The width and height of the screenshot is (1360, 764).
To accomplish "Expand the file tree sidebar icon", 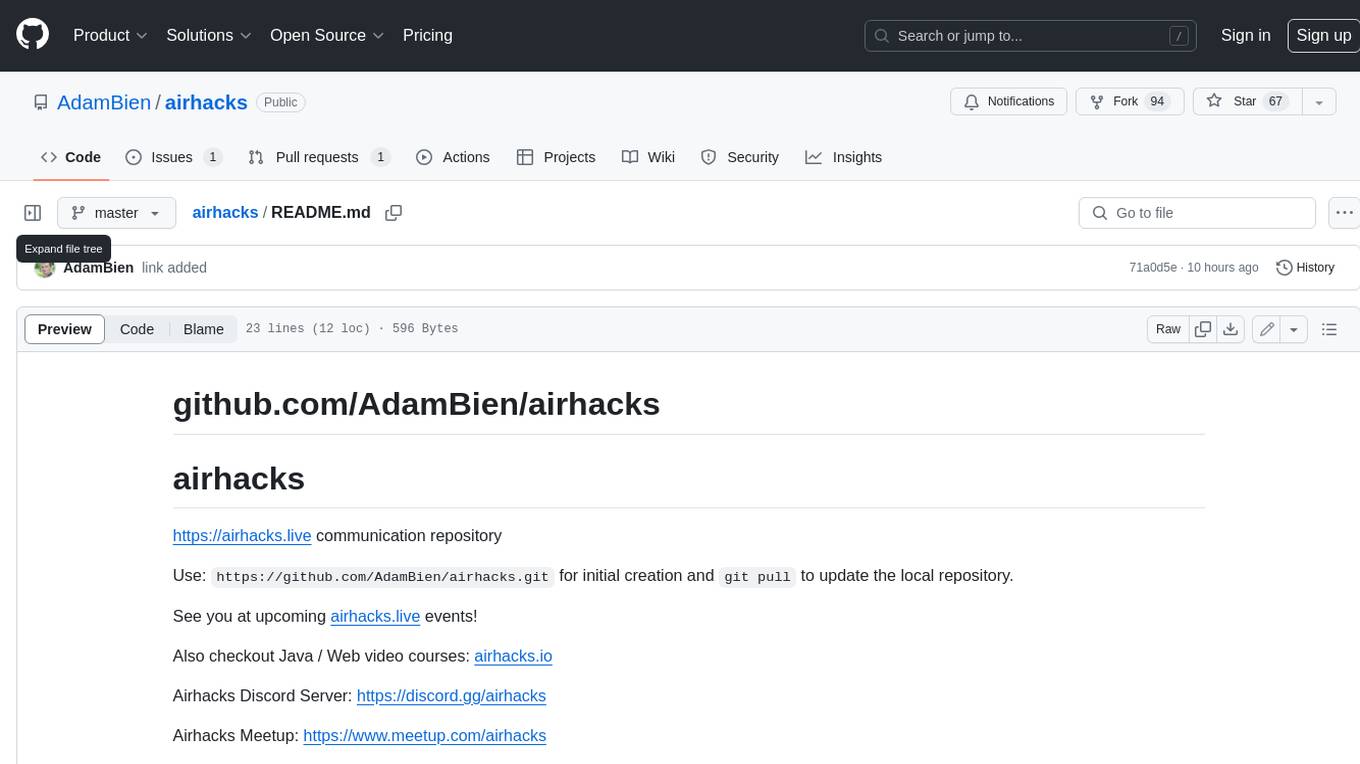I will click(x=33, y=213).
